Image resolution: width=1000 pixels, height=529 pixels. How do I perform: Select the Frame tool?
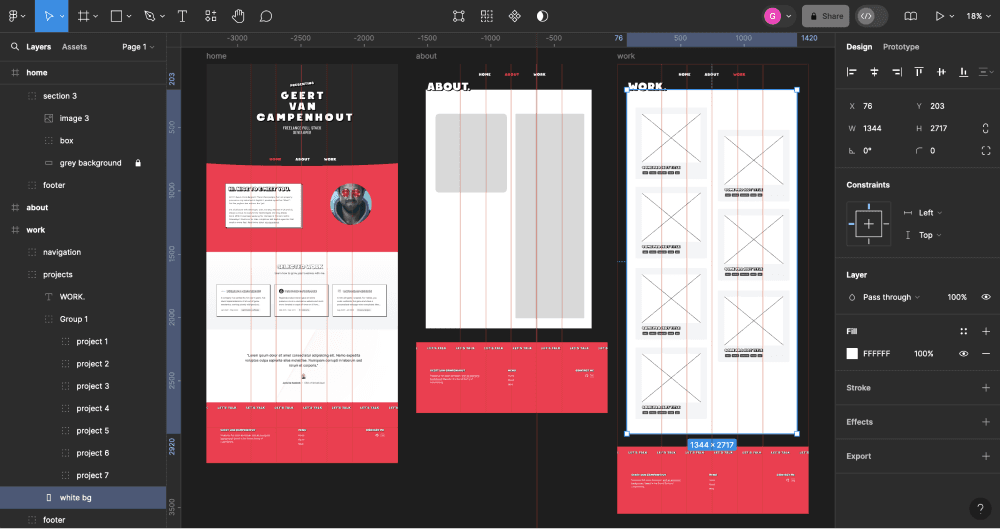(x=84, y=16)
